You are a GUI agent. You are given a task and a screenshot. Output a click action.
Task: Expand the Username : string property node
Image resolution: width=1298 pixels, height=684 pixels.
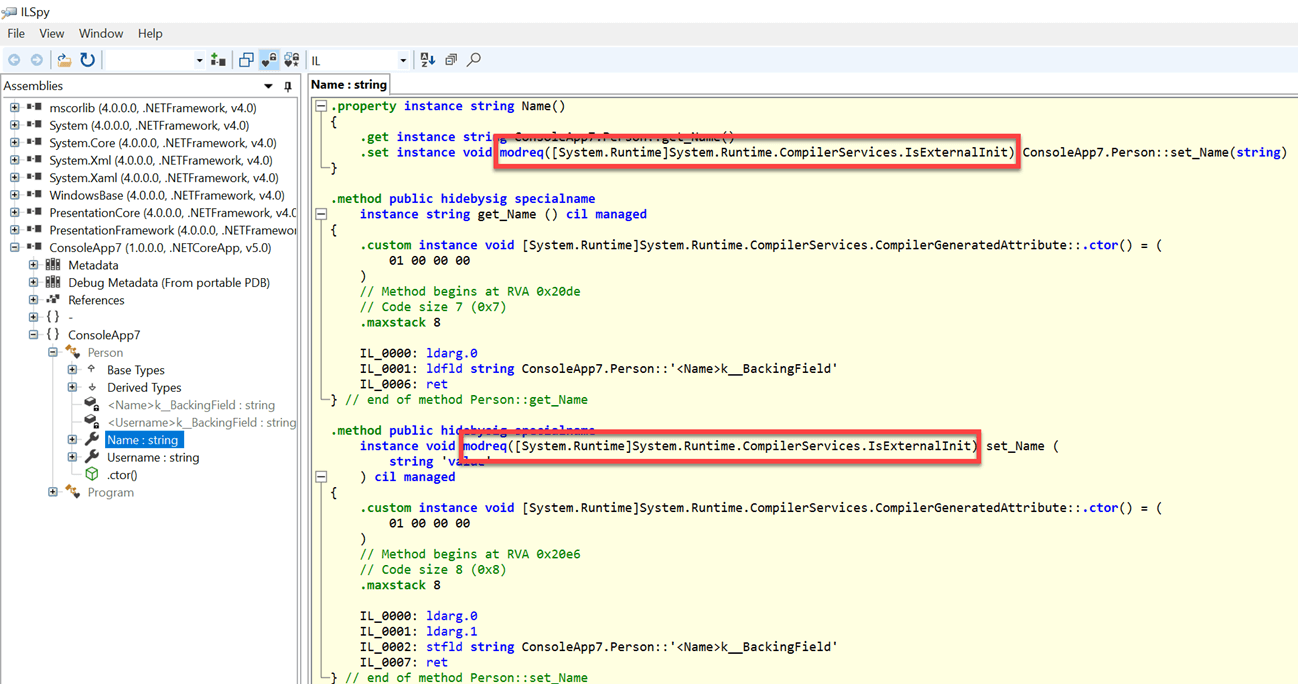(72, 457)
